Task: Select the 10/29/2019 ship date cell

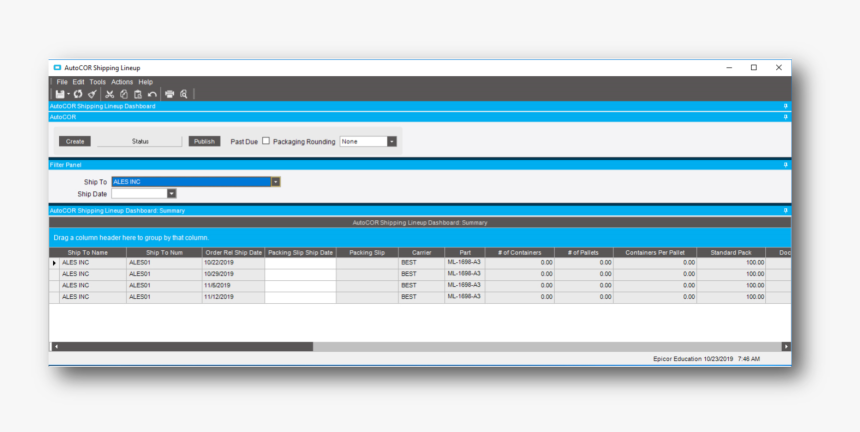Action: click(x=233, y=274)
